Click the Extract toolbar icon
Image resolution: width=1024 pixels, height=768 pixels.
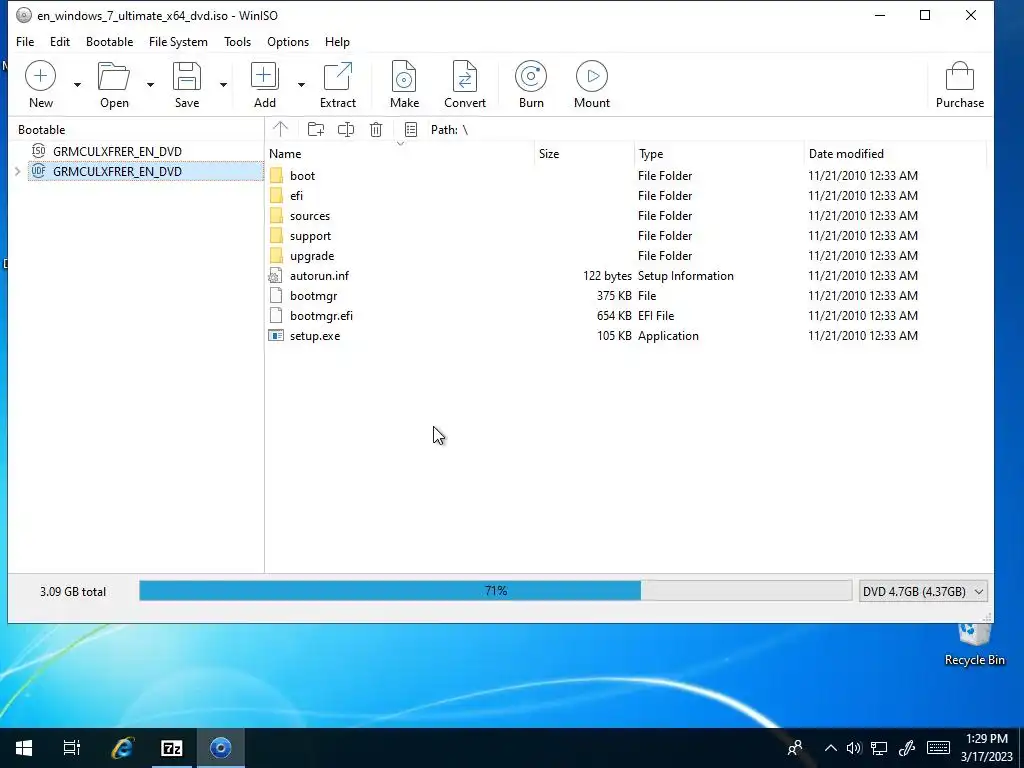point(338,76)
